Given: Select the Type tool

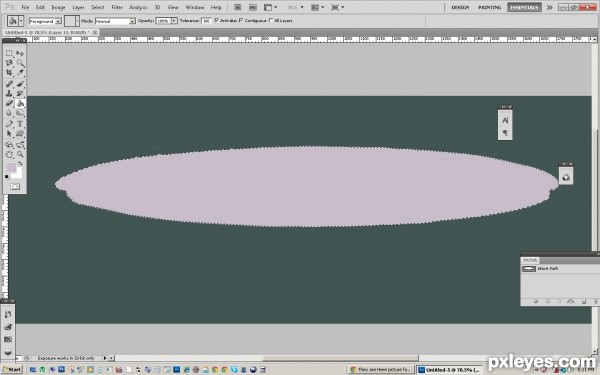Looking at the screenshot, I should coord(20,124).
